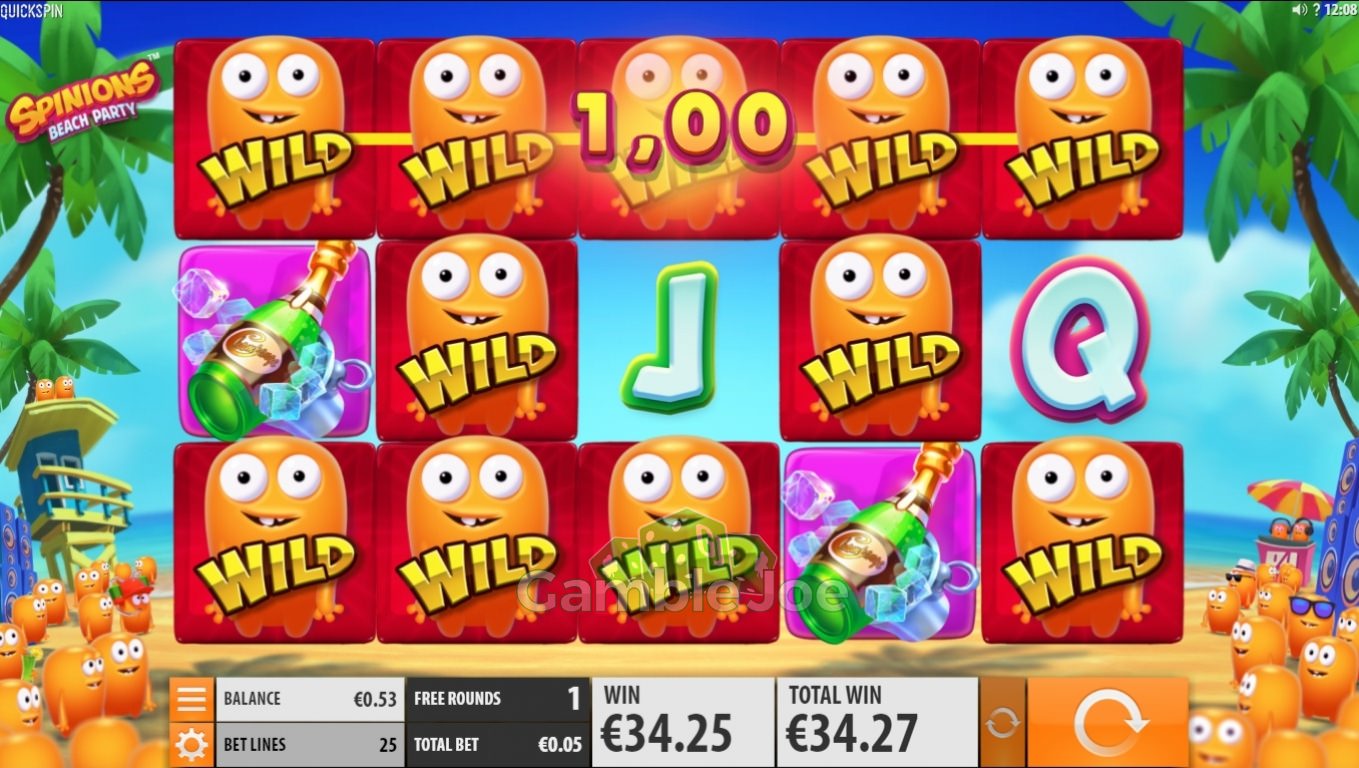Open help with the question mark icon
The width and height of the screenshot is (1359, 768).
(x=1317, y=10)
